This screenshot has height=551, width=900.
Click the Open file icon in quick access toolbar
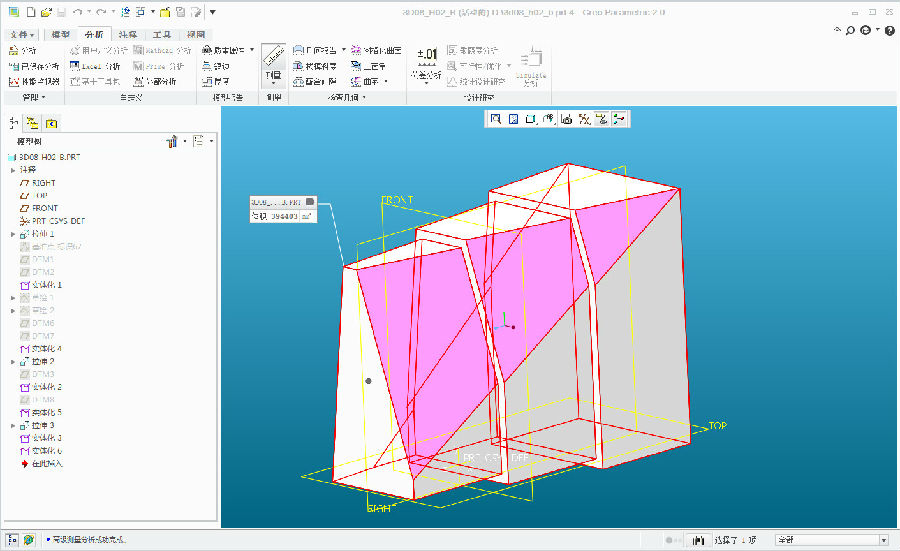pos(45,12)
